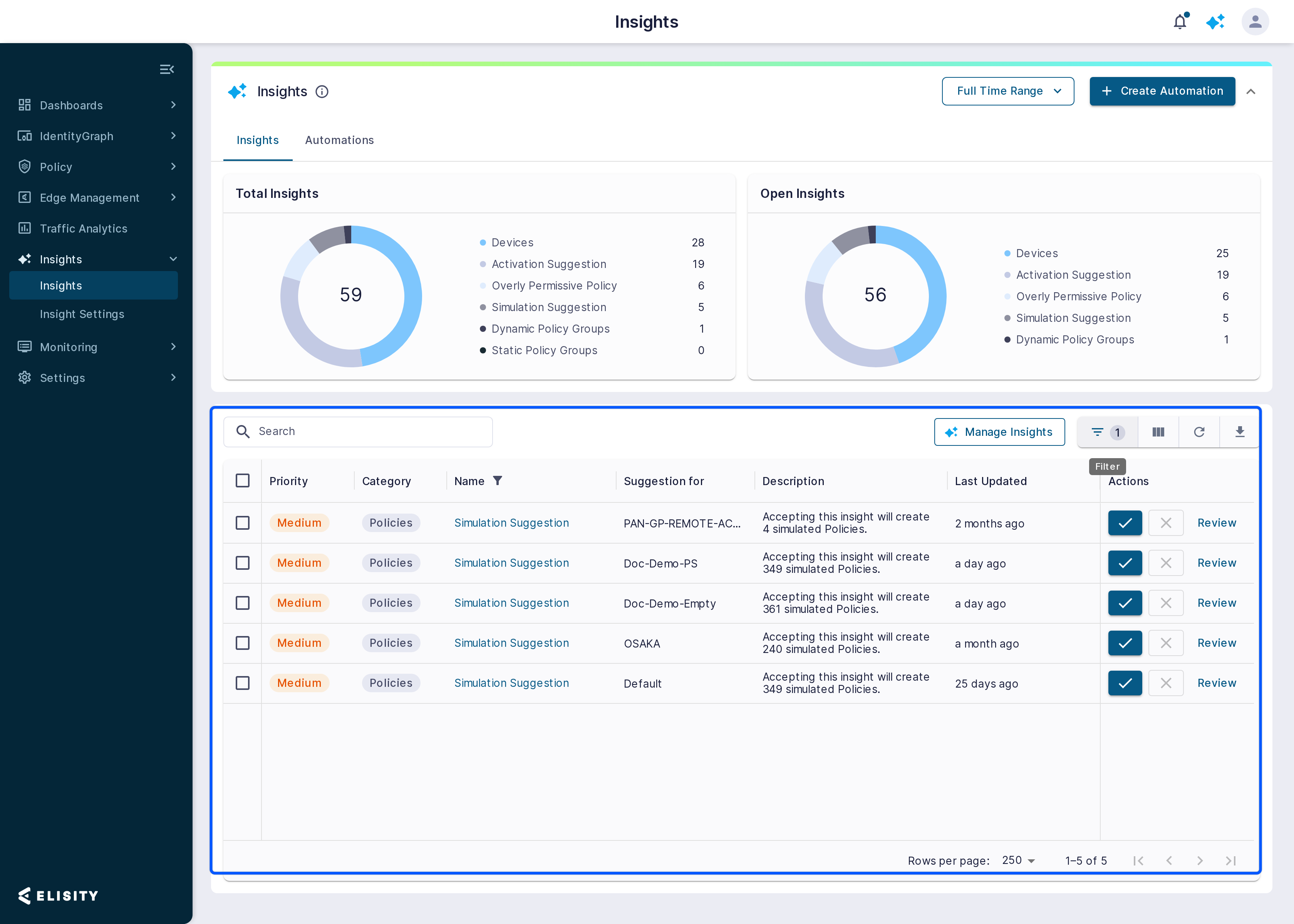
Task: Open the user profile avatar
Action: (x=1255, y=22)
